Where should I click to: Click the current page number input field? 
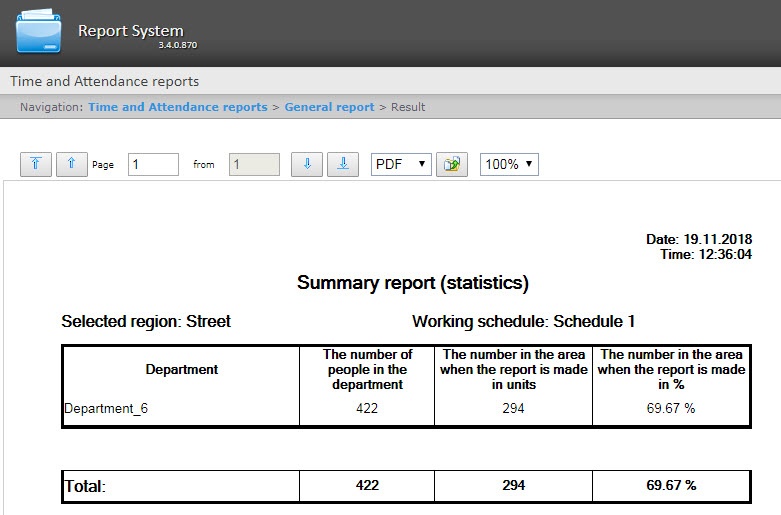tap(153, 164)
